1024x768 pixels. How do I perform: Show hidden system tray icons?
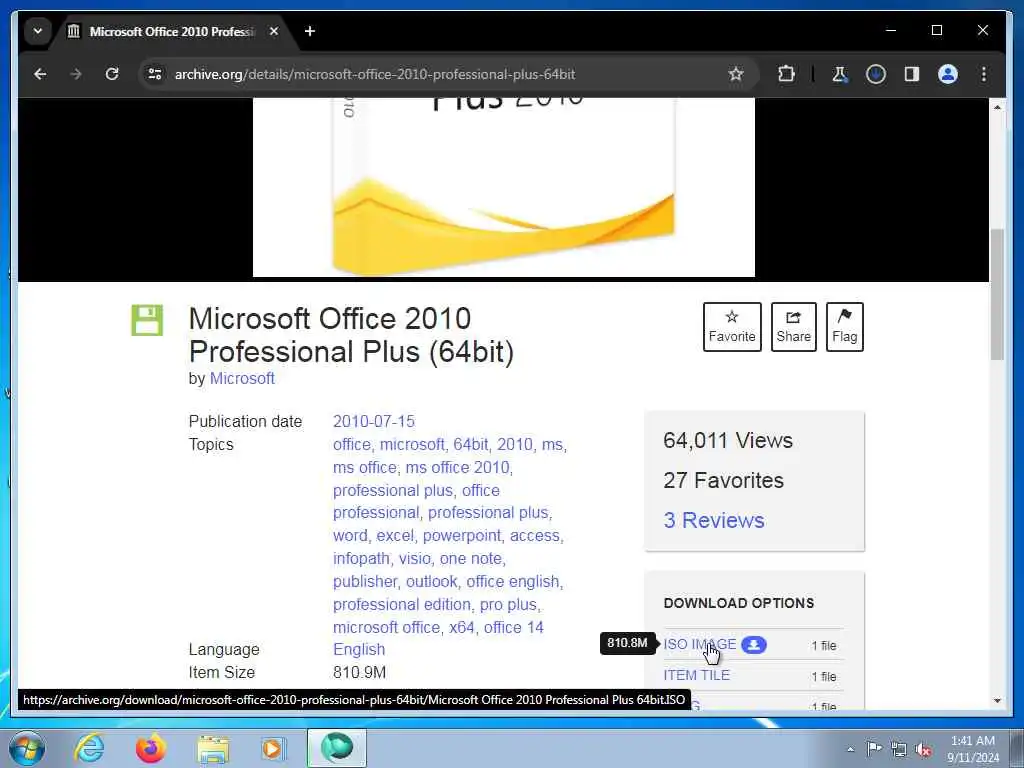[x=850, y=750]
